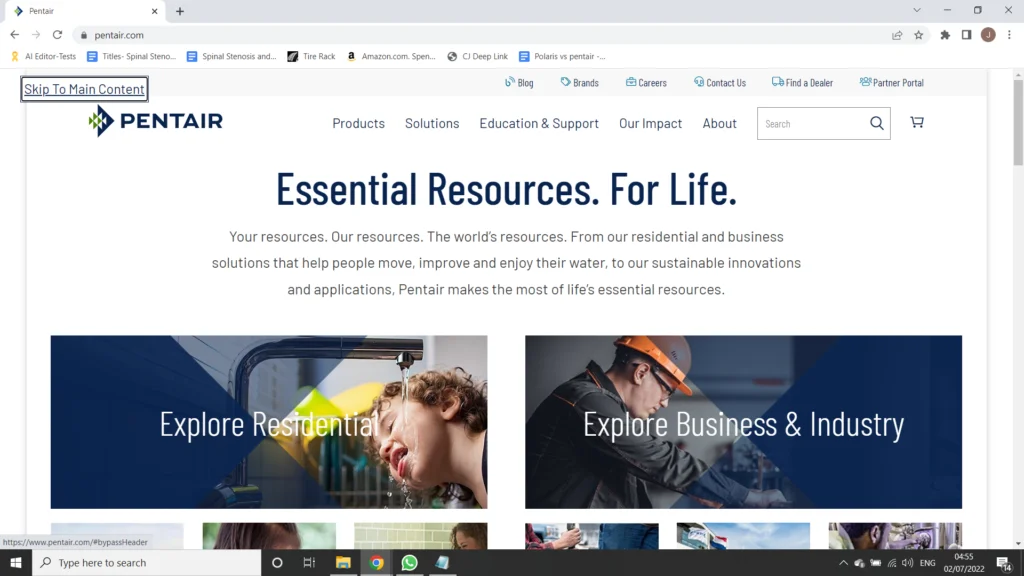Open a new browser tab
The width and height of the screenshot is (1024, 576).
180,11
